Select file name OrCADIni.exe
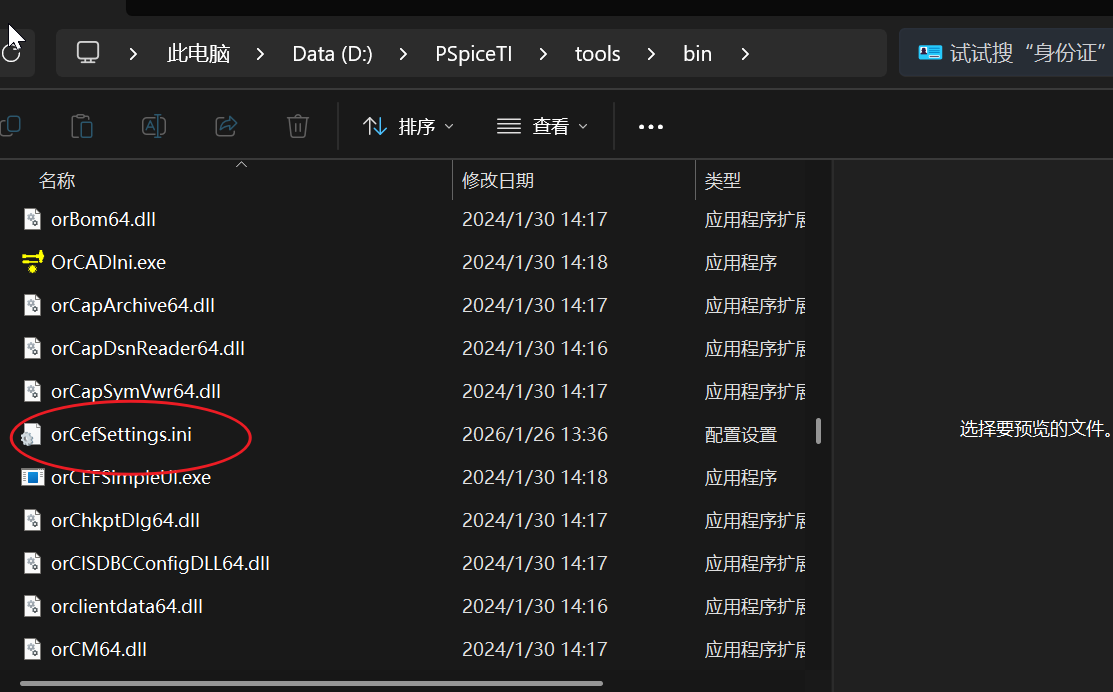 click(x=109, y=262)
